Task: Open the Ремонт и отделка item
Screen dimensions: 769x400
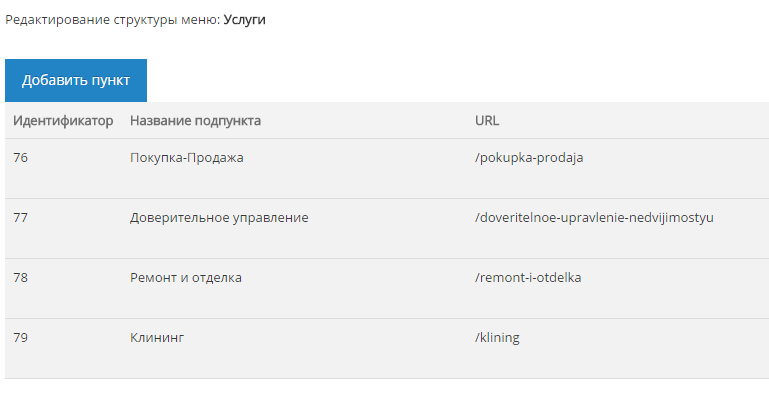Action: click(185, 277)
